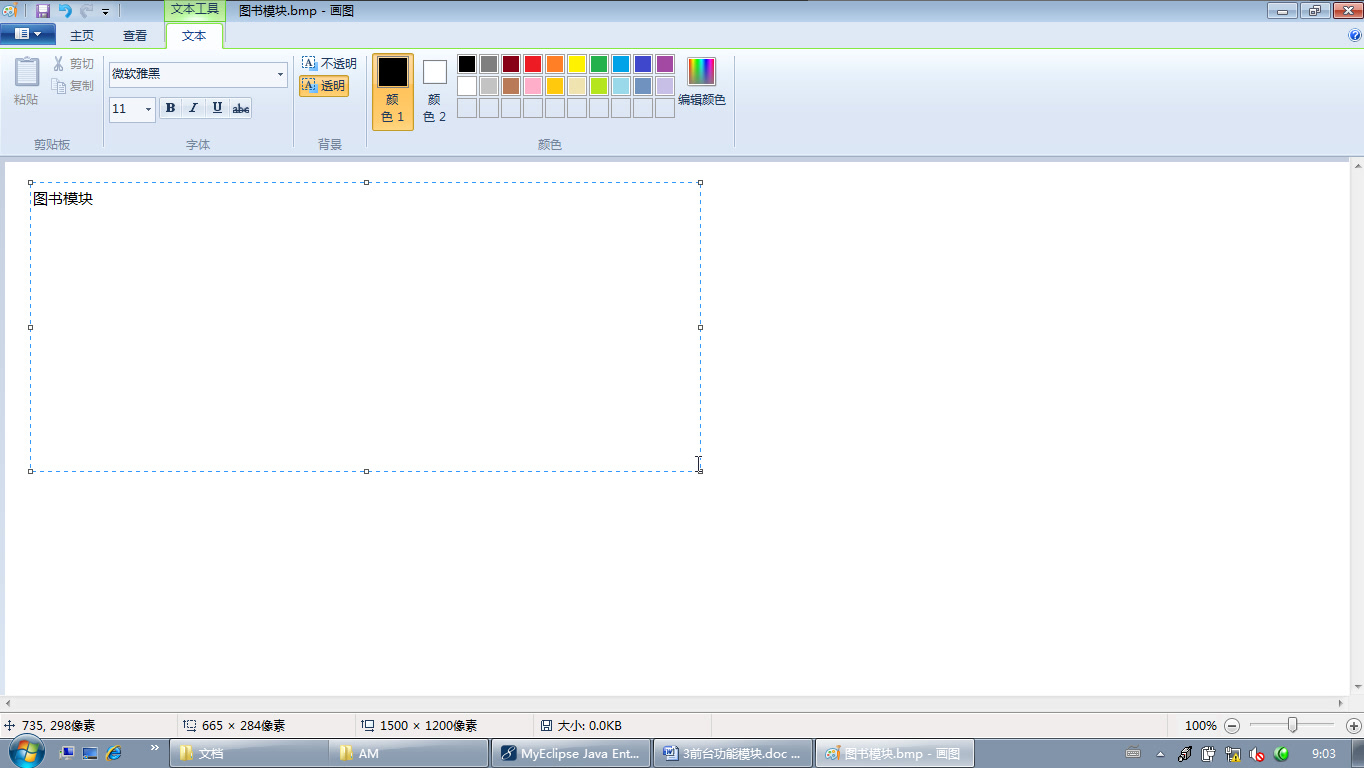Switch to the 主页 ribbon tab
The width and height of the screenshot is (1364, 768).
(x=82, y=36)
